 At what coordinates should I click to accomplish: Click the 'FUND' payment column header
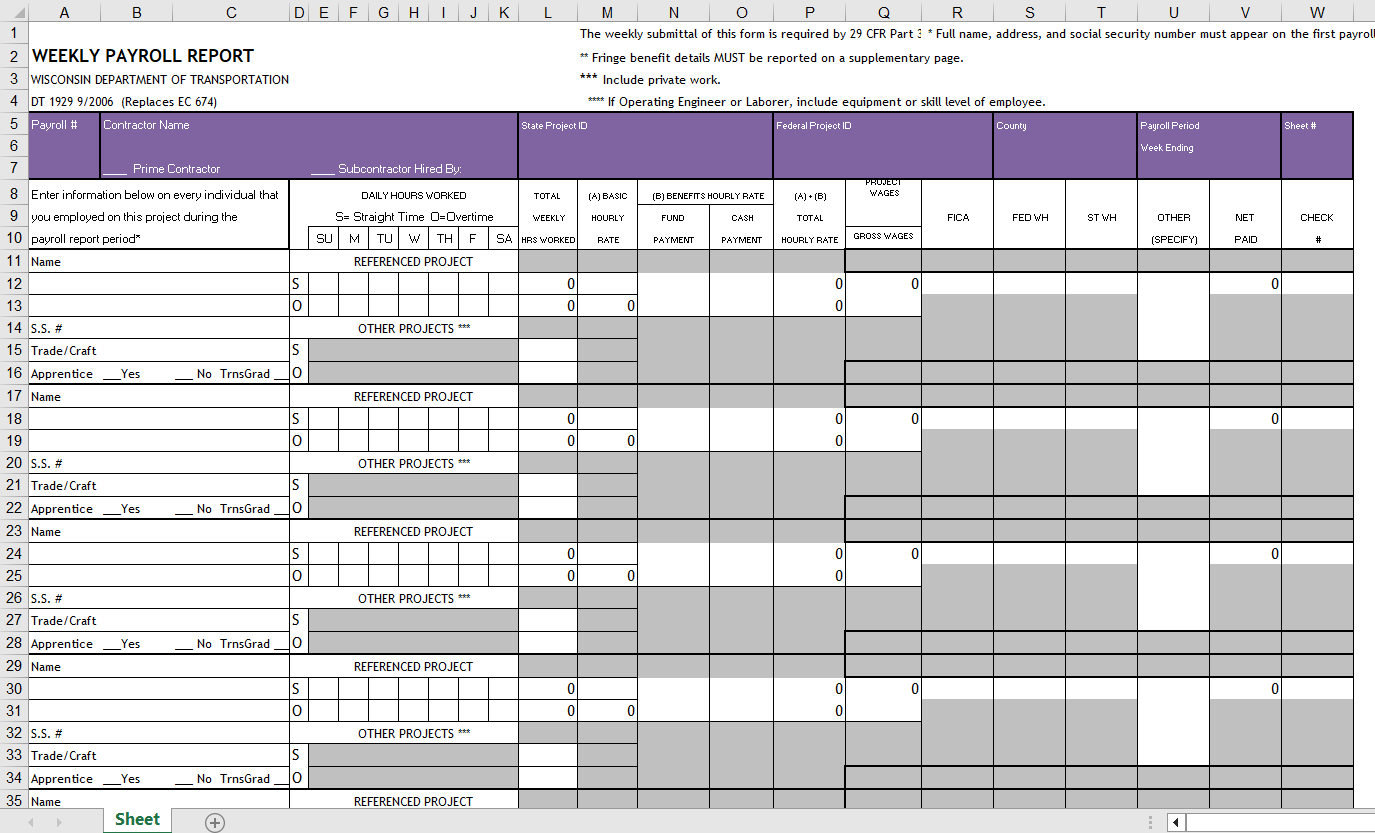[673, 217]
